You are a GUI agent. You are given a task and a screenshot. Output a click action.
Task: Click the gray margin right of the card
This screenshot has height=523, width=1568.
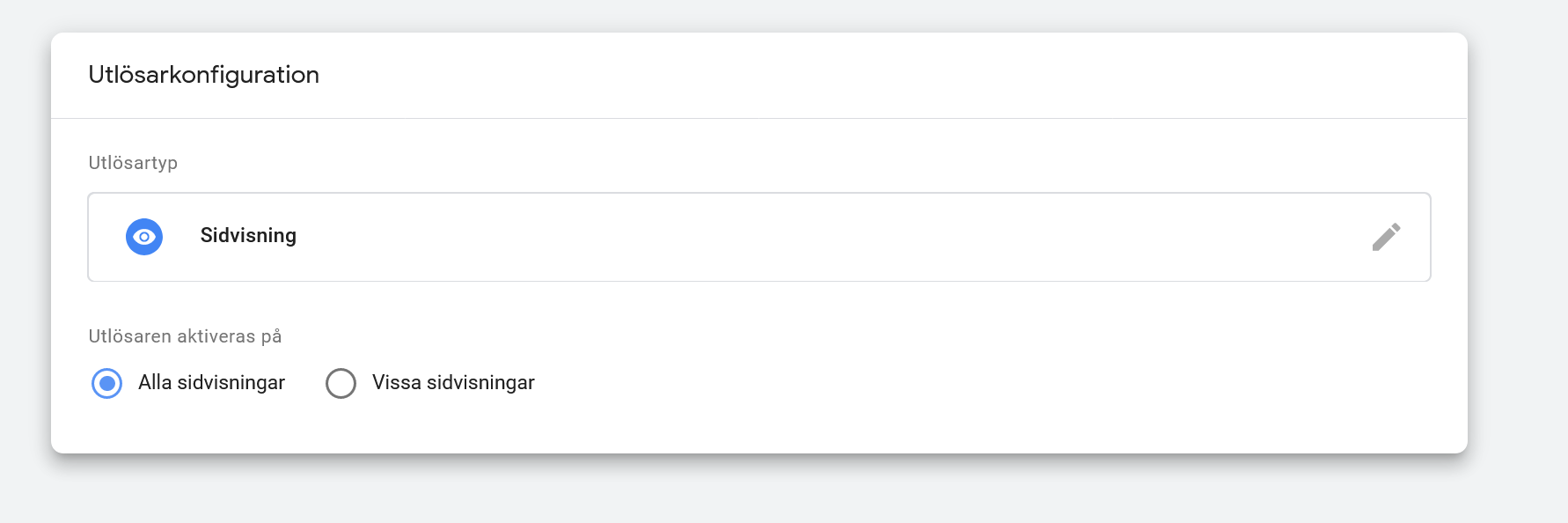tap(1517, 247)
